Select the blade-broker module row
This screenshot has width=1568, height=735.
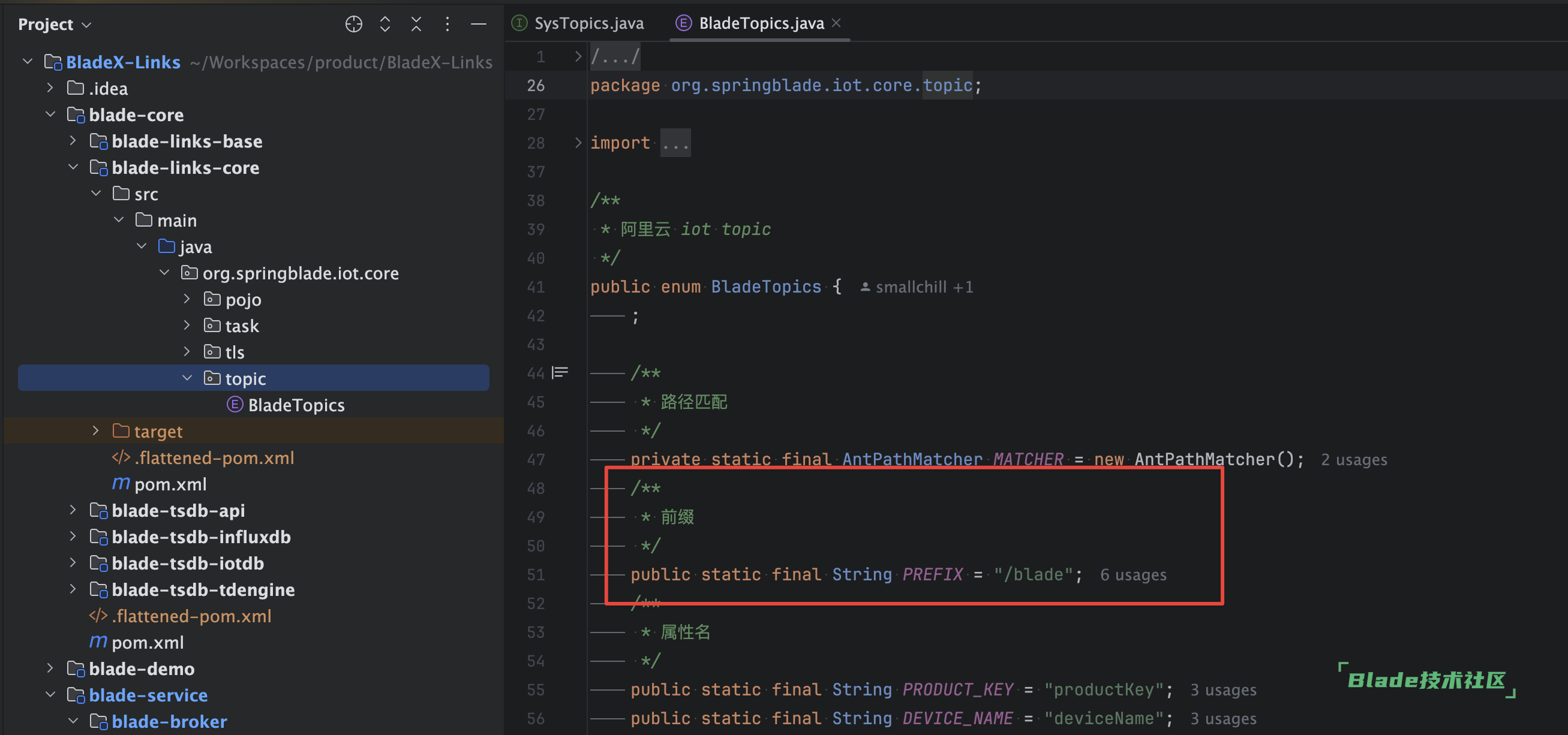(254, 721)
